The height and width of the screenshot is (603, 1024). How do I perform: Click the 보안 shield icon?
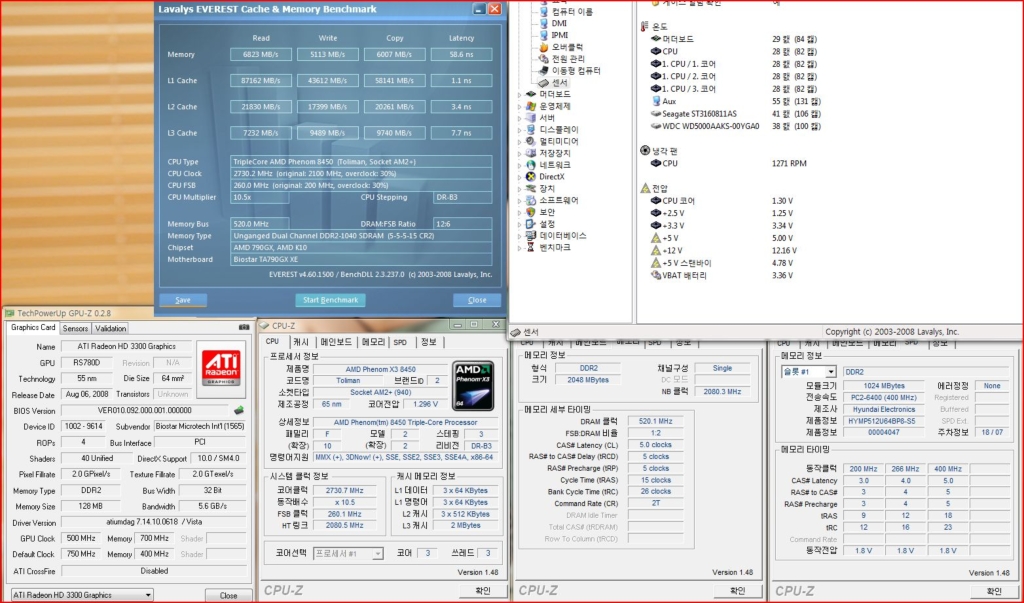(531, 212)
